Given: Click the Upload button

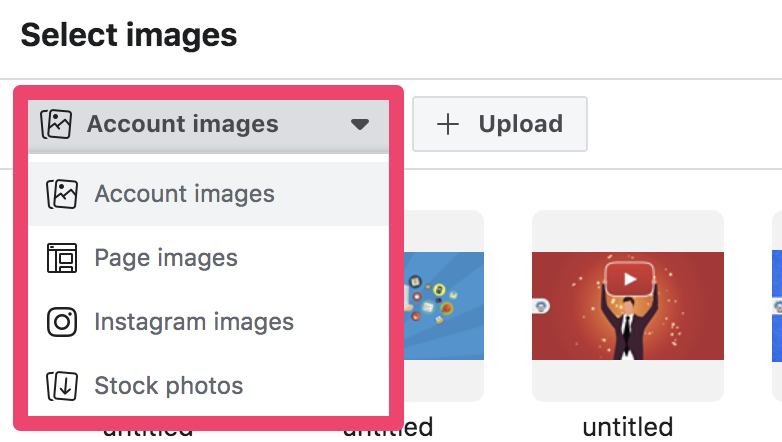Looking at the screenshot, I should tap(500, 124).
